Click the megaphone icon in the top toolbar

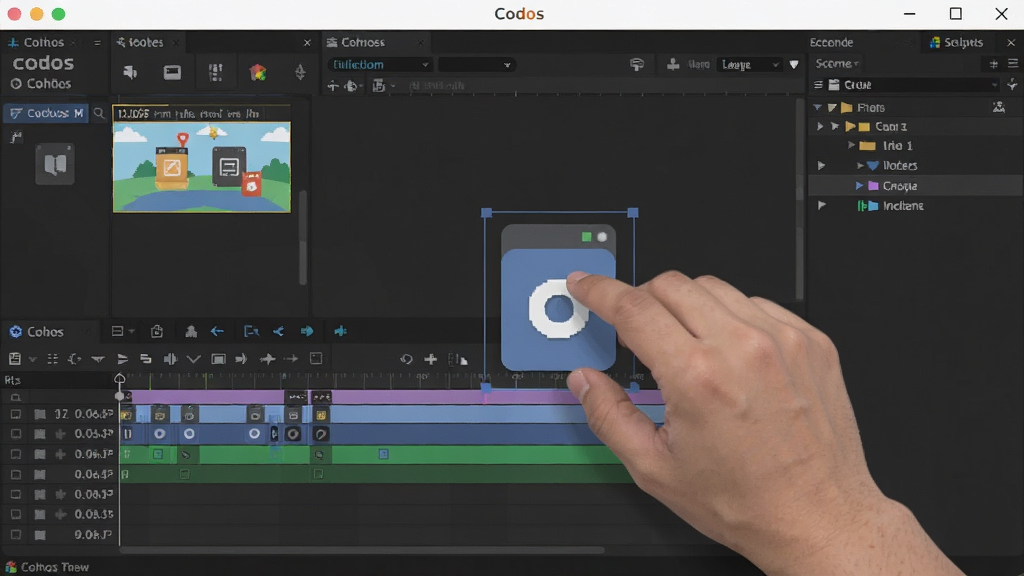click(x=130, y=72)
